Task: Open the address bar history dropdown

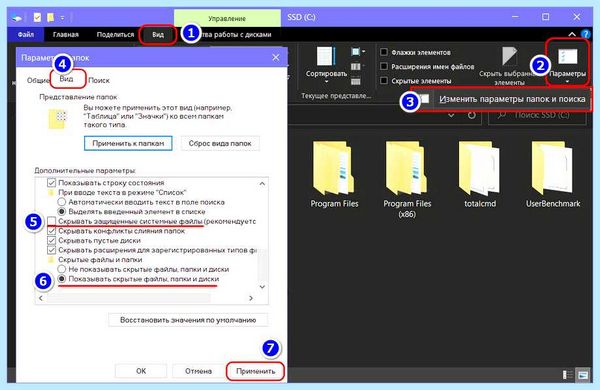Action: pyautogui.click(x=451, y=115)
